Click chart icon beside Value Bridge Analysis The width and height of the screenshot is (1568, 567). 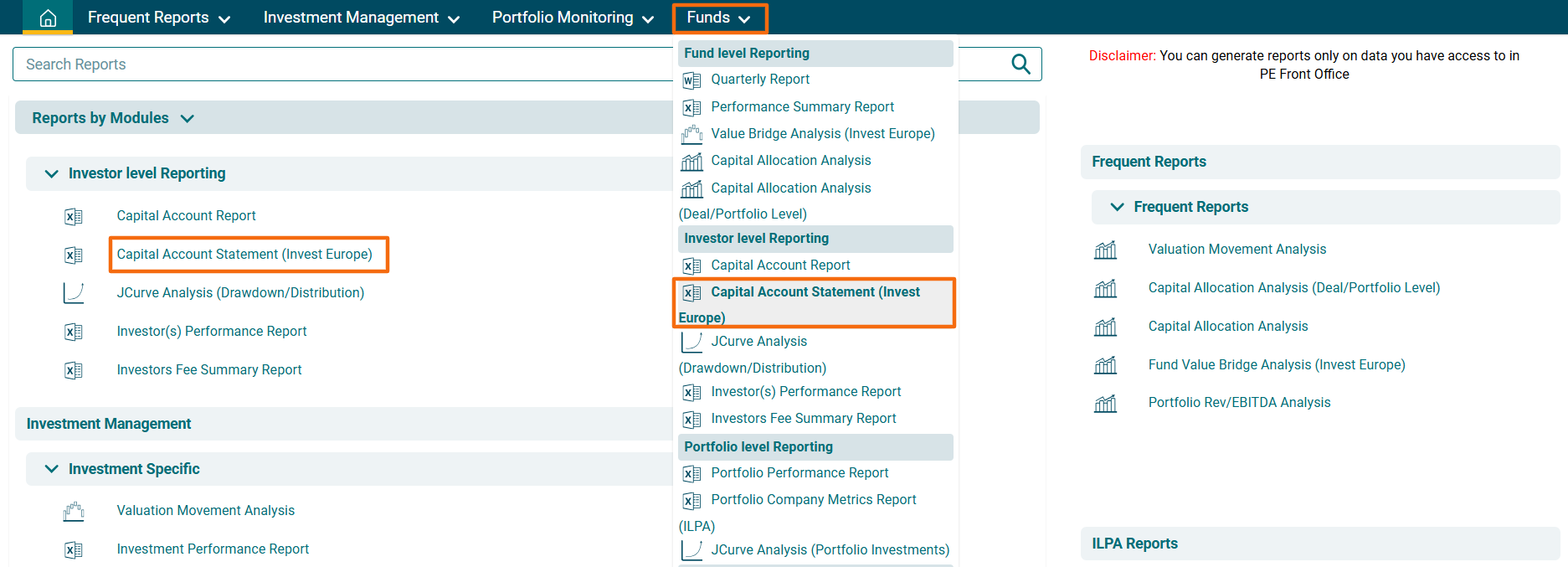tap(691, 134)
